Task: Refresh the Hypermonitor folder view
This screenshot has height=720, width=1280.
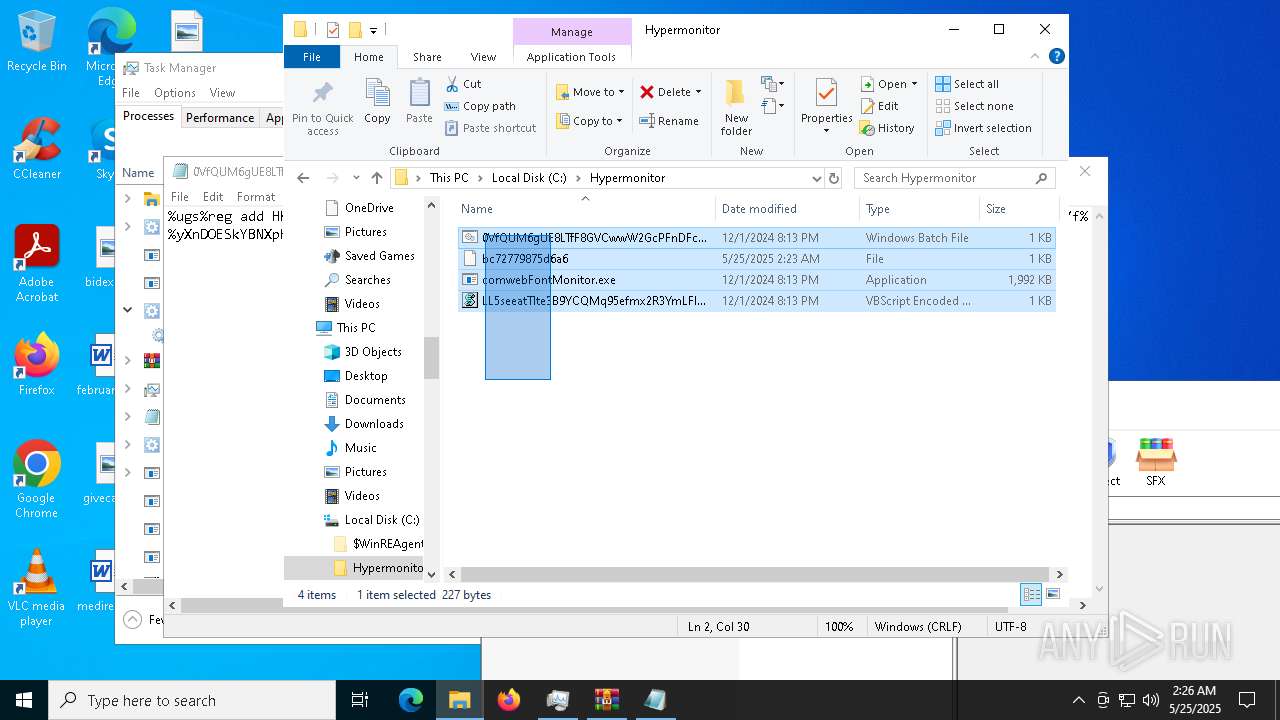Action: [834, 178]
